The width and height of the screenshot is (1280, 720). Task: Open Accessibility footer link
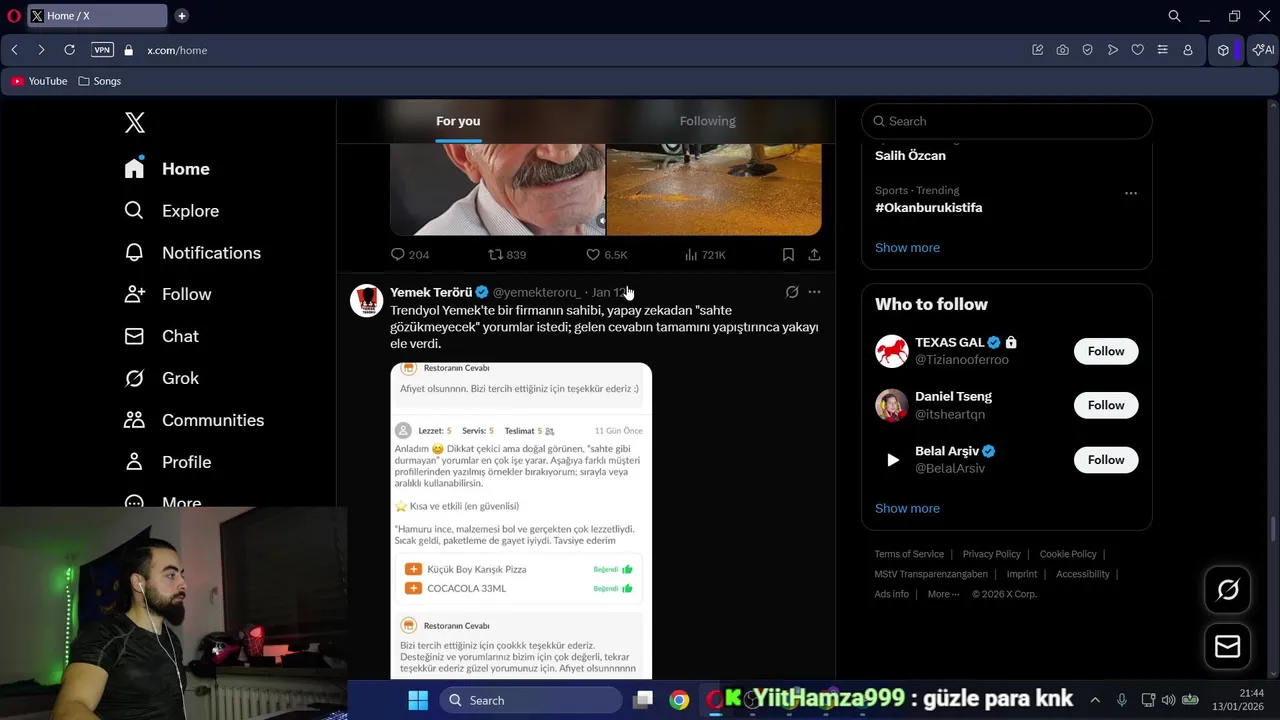[1082, 574]
